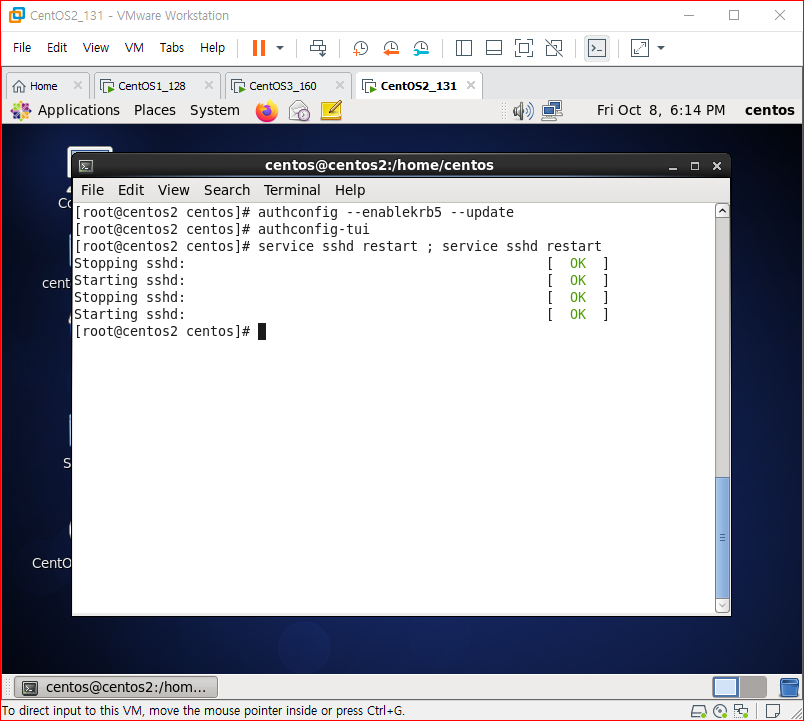Click the console view icon
This screenshot has height=721, width=804.
597,48
